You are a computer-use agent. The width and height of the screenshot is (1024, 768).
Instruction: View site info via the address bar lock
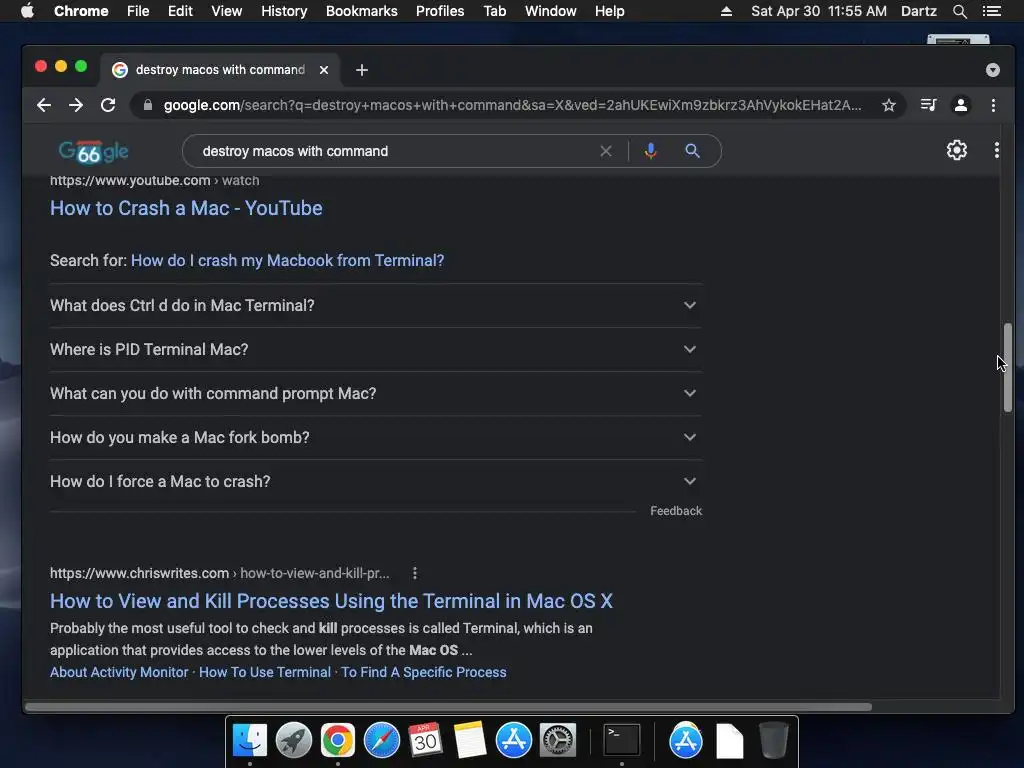click(x=148, y=105)
